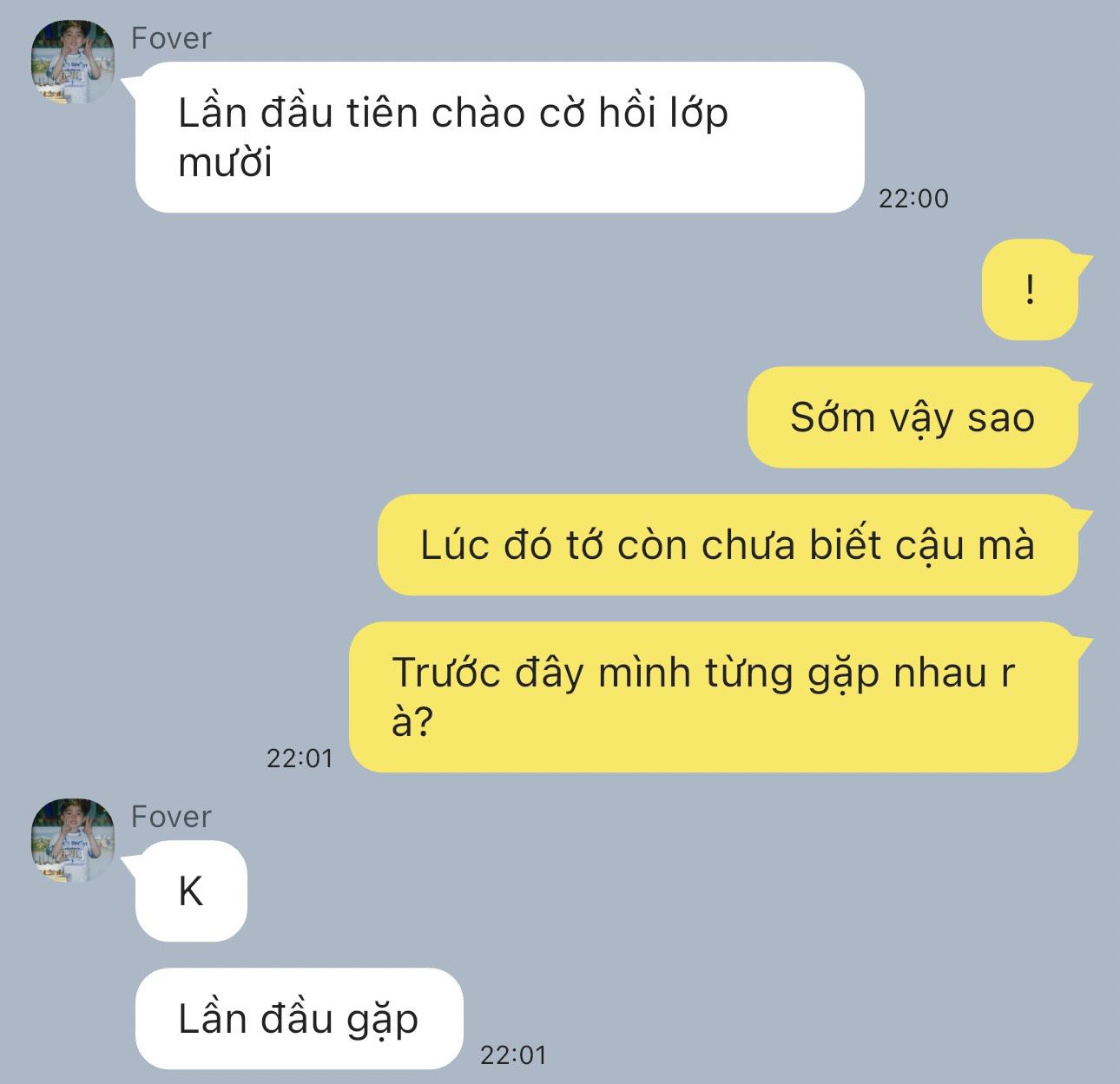Tap the white 'K' message bubble
Screen dimensions: 1120x1084
(191, 891)
